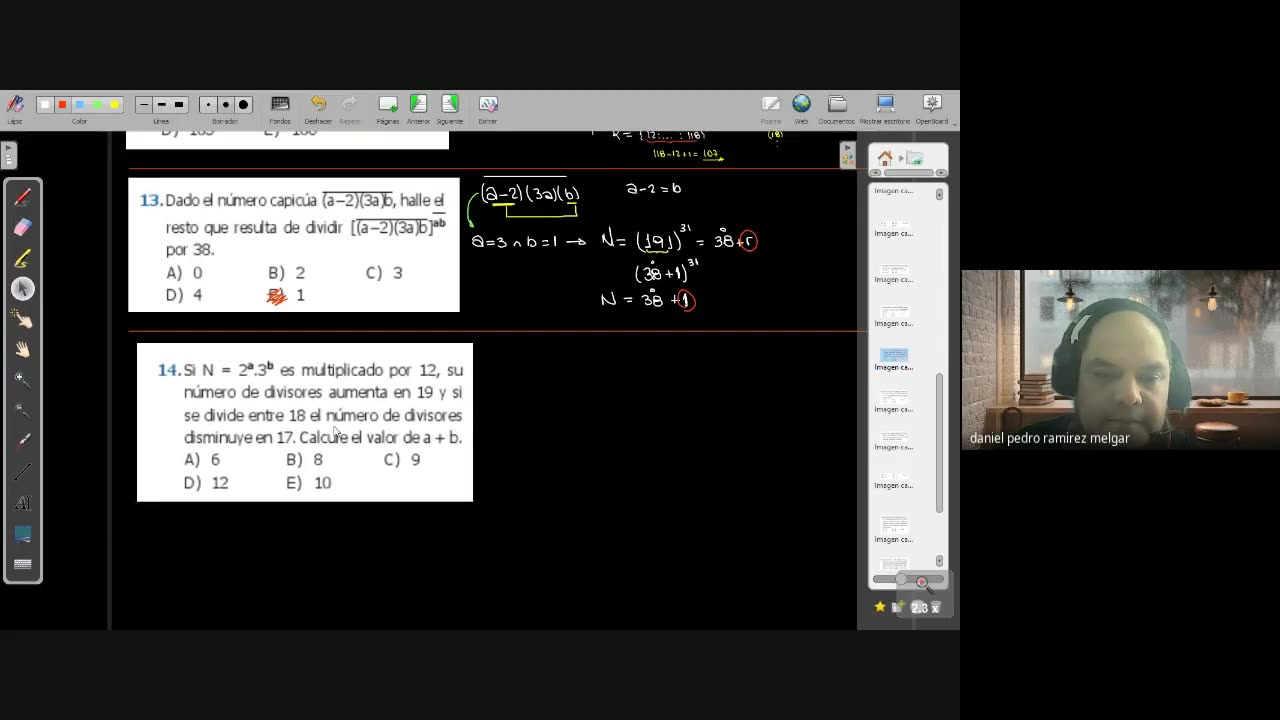
Task: Set thick line width
Action: coord(179,104)
